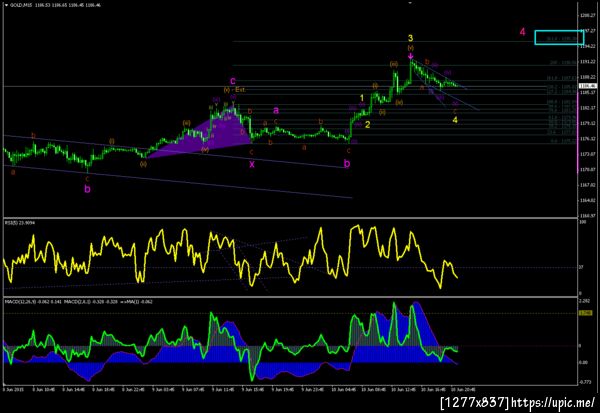The height and width of the screenshot is (413, 600).
Task: Click the 1170.07 price scale label
Action: click(588, 170)
